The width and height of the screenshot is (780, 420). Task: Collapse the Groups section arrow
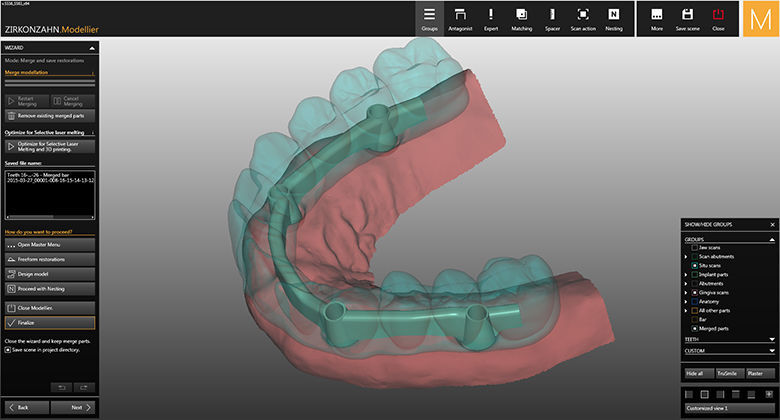click(x=772, y=240)
